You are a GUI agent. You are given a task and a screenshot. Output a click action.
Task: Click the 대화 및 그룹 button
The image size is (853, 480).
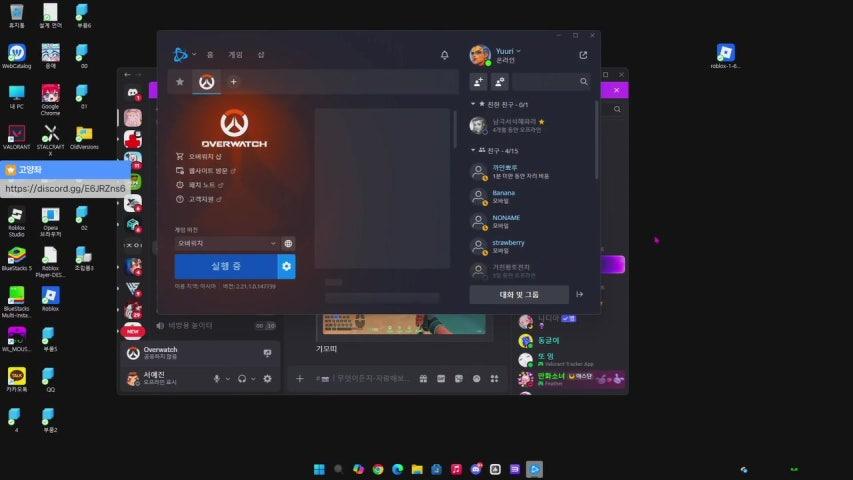519,294
